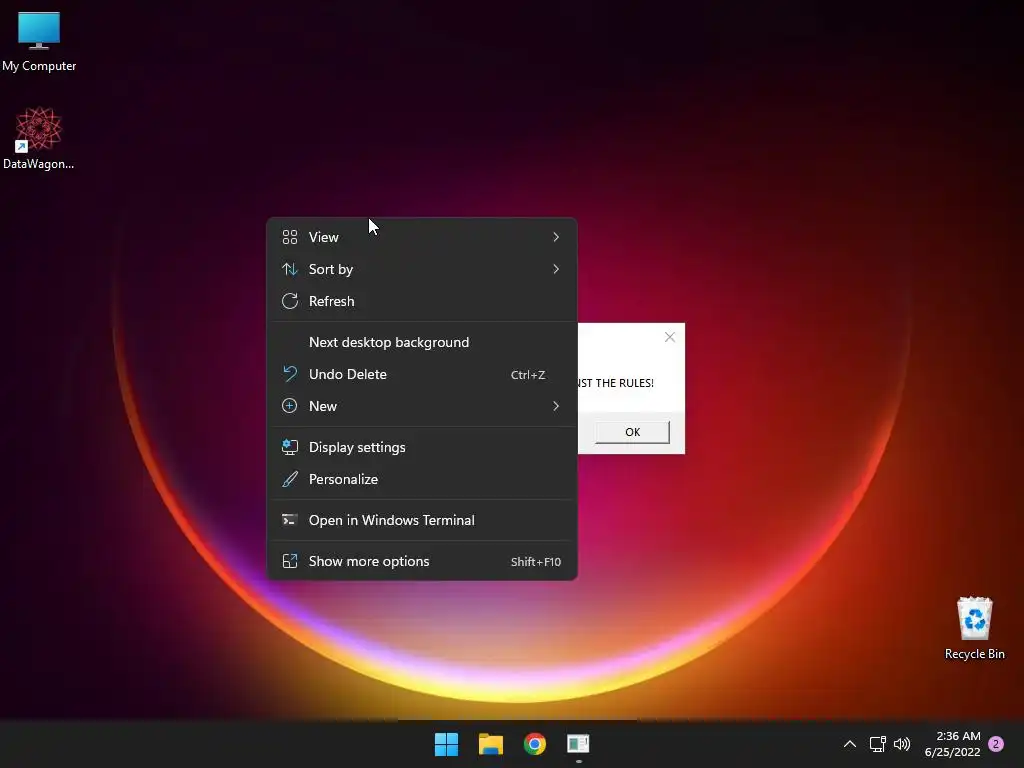The image size is (1024, 768).
Task: Expand the Sort by submenu arrow
Action: point(556,269)
